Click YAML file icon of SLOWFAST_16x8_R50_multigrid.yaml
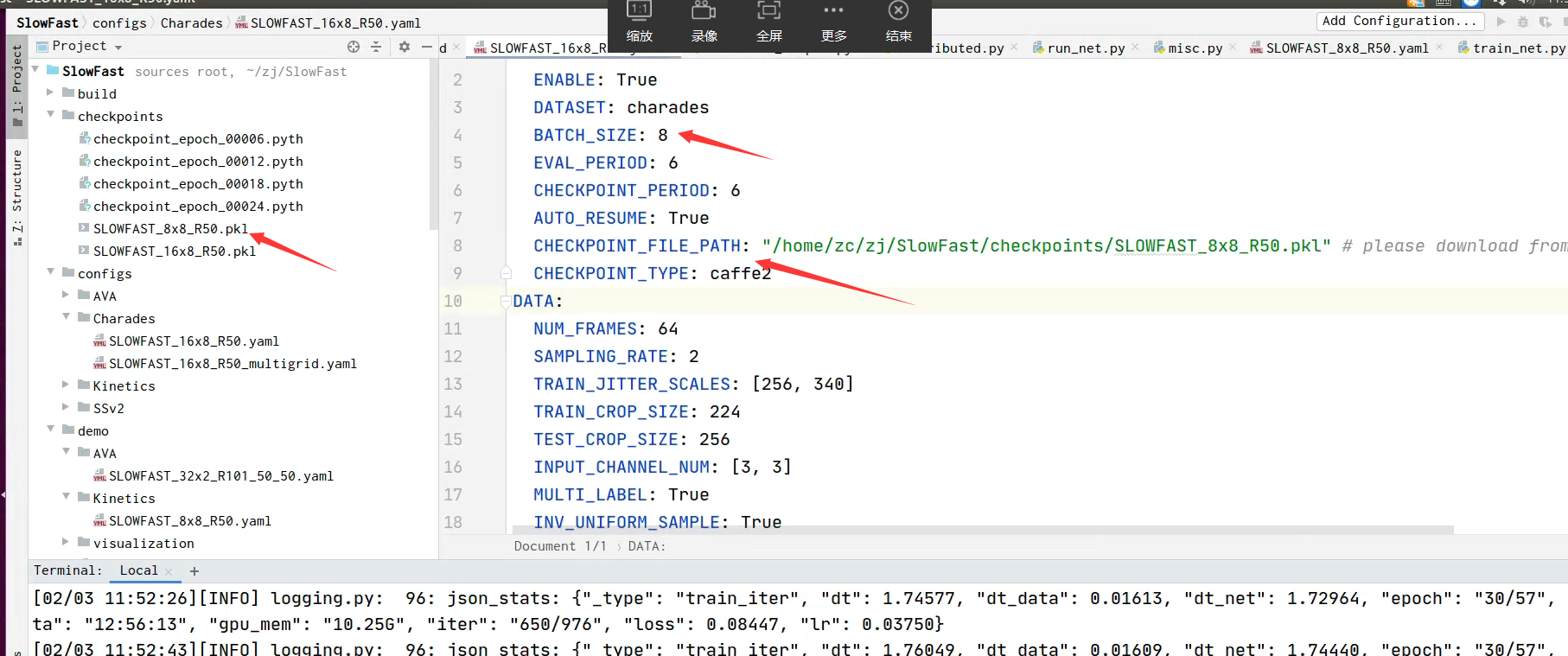Image resolution: width=1568 pixels, height=656 pixels. [99, 364]
